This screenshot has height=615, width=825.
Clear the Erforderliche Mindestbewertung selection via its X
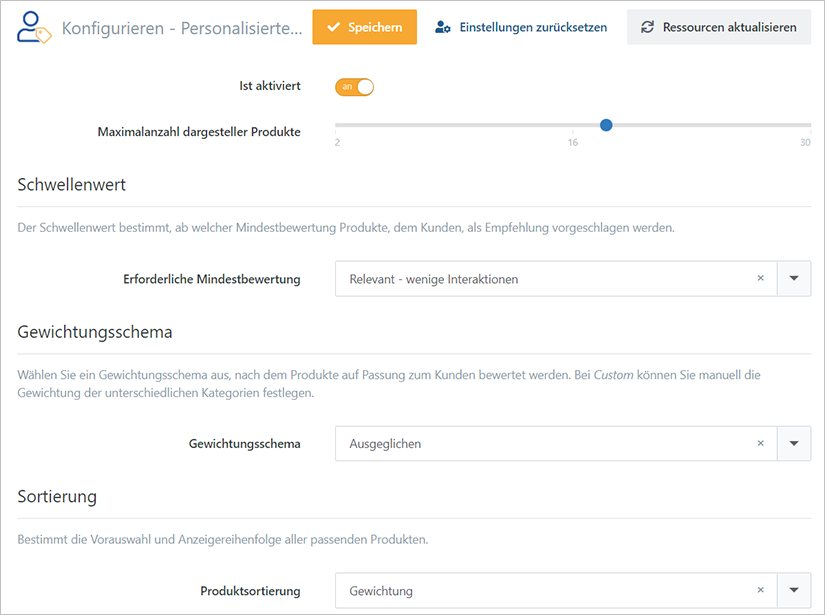[760, 278]
